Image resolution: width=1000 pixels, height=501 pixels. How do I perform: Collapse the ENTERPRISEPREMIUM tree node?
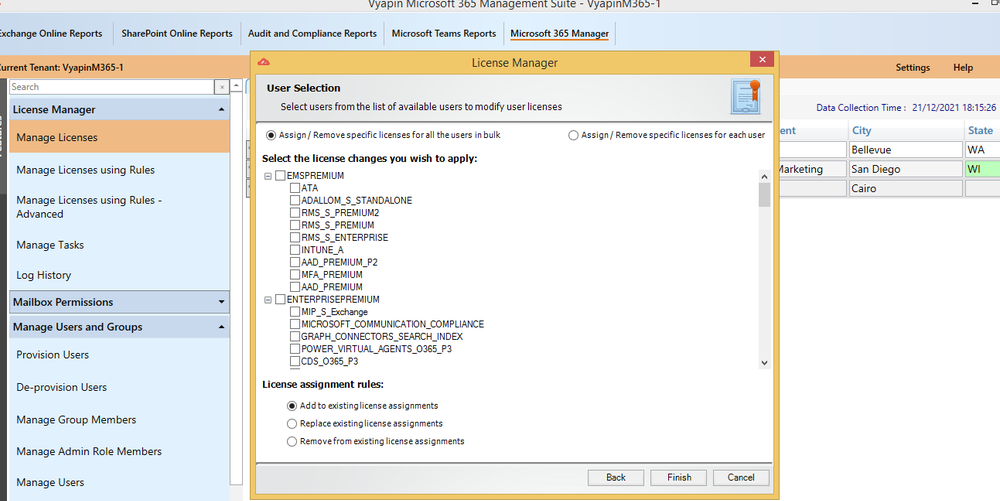point(268,300)
